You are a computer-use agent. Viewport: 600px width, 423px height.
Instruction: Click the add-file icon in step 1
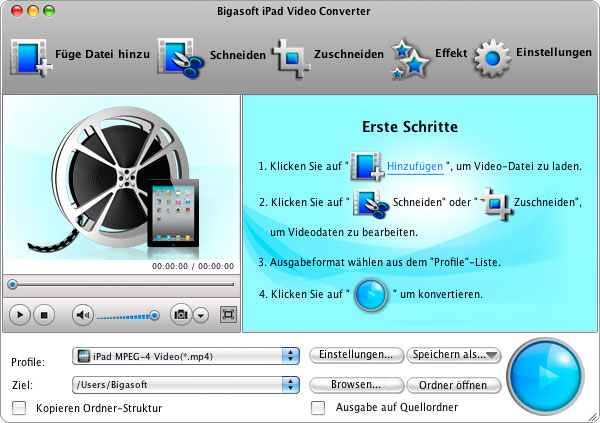point(367,166)
